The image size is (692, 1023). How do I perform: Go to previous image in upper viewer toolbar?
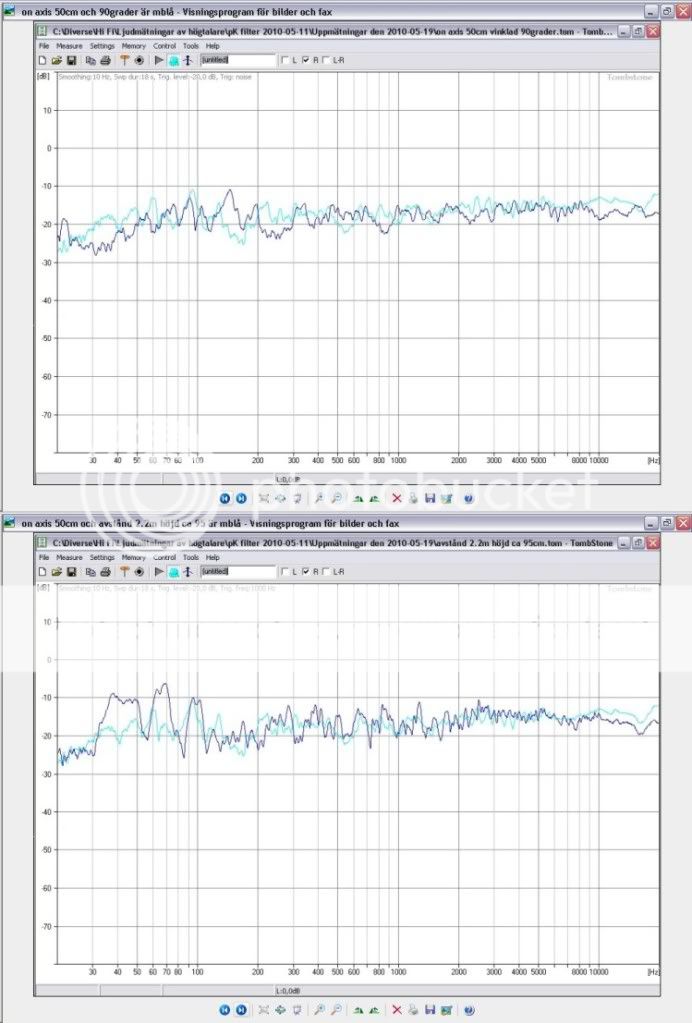tap(225, 498)
